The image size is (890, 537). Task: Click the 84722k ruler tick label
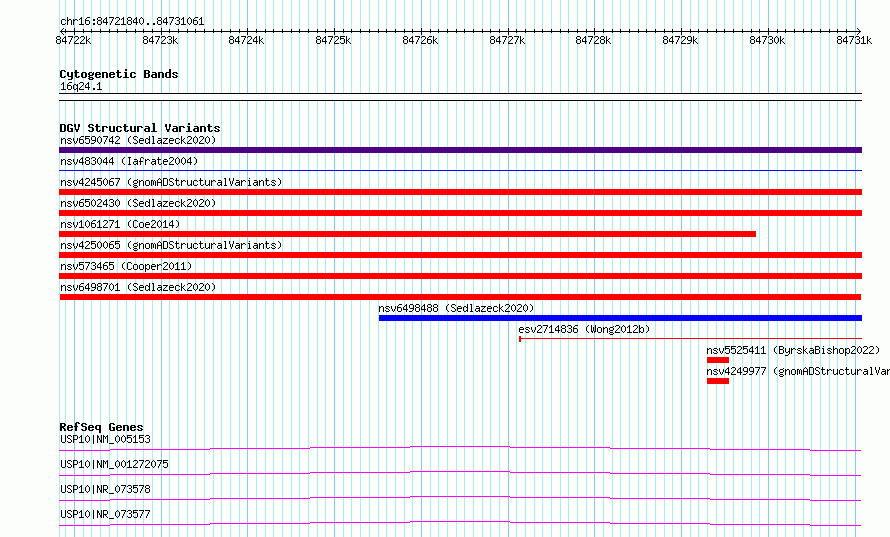[73, 40]
